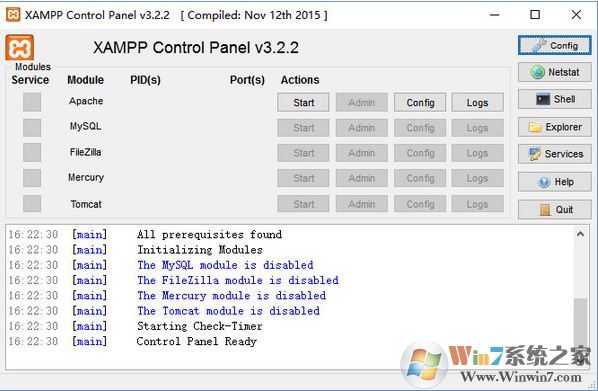Open FileZilla Admin button
Viewport: 598px width, 391px height.
(x=362, y=153)
